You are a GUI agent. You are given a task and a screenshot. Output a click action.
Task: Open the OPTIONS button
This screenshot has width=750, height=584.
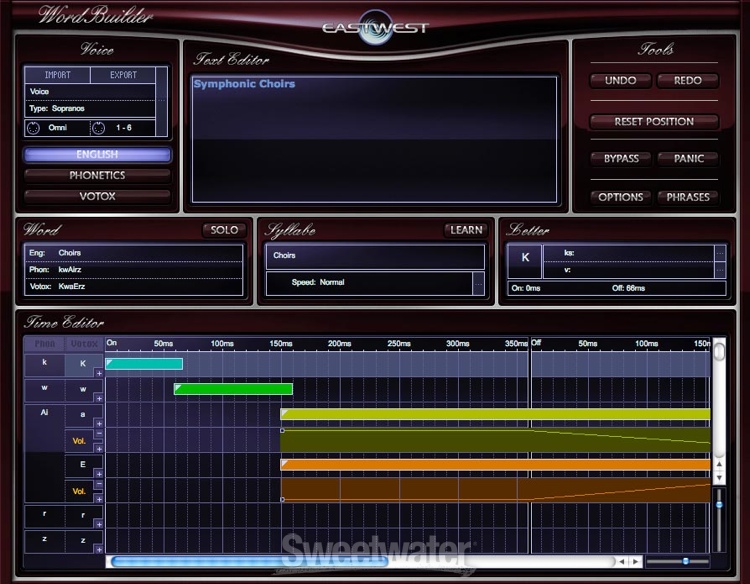pyautogui.click(x=620, y=197)
